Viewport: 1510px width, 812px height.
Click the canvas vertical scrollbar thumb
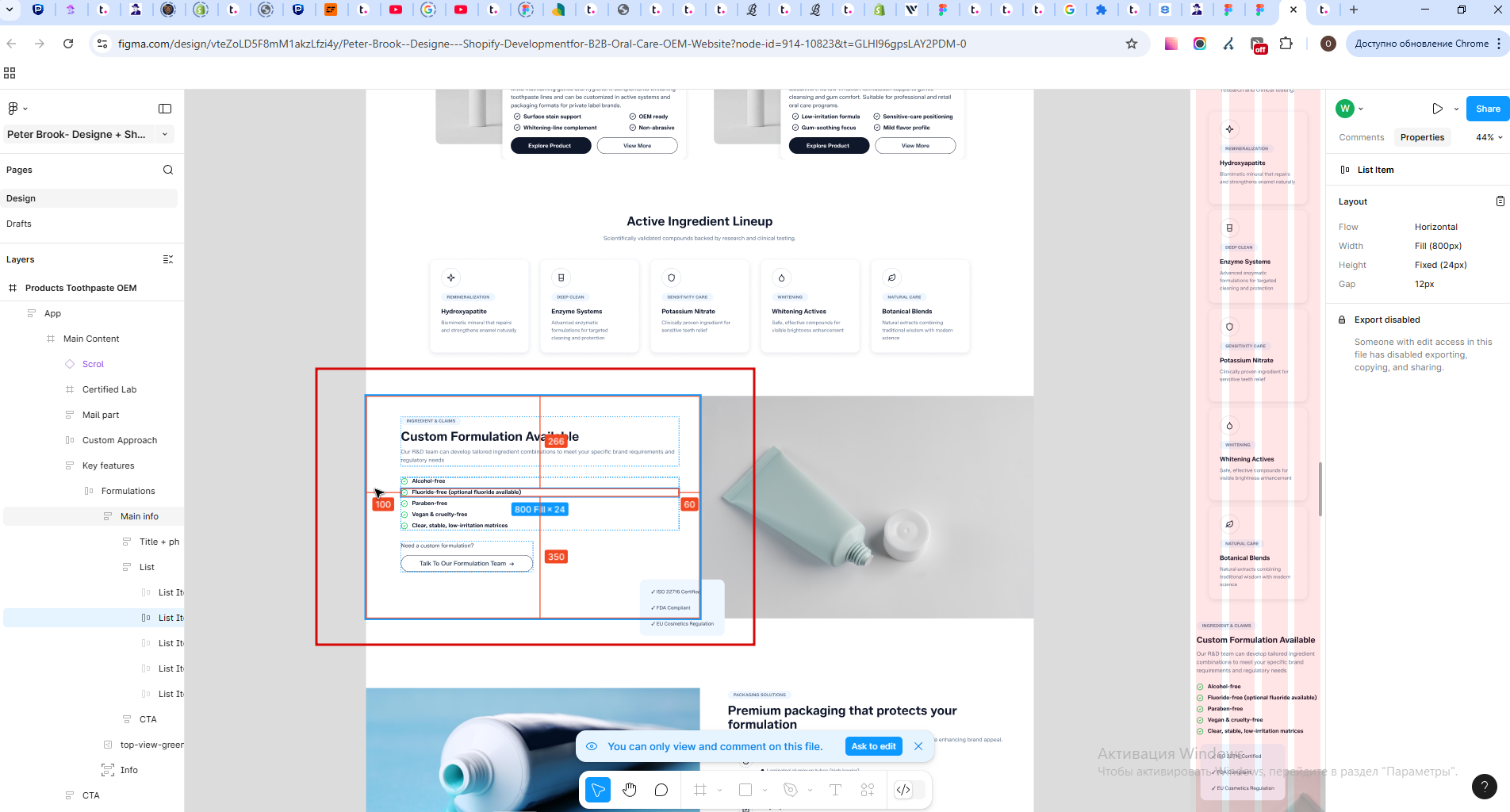(x=1320, y=489)
